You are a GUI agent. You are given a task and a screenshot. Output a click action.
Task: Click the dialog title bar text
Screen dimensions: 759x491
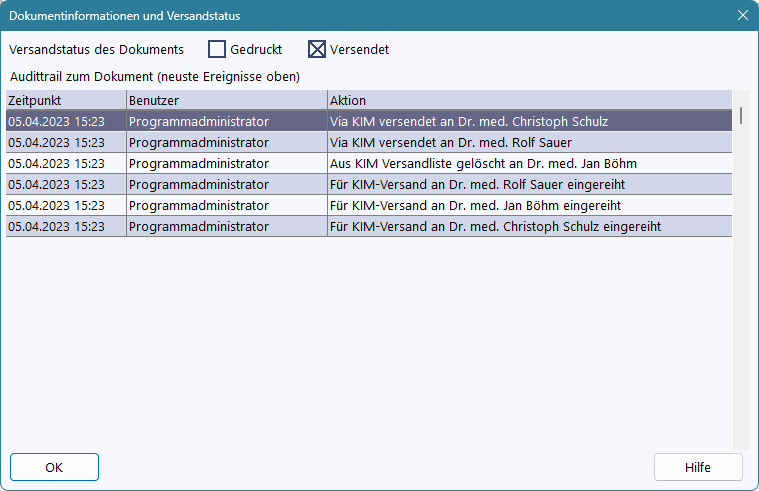click(125, 16)
